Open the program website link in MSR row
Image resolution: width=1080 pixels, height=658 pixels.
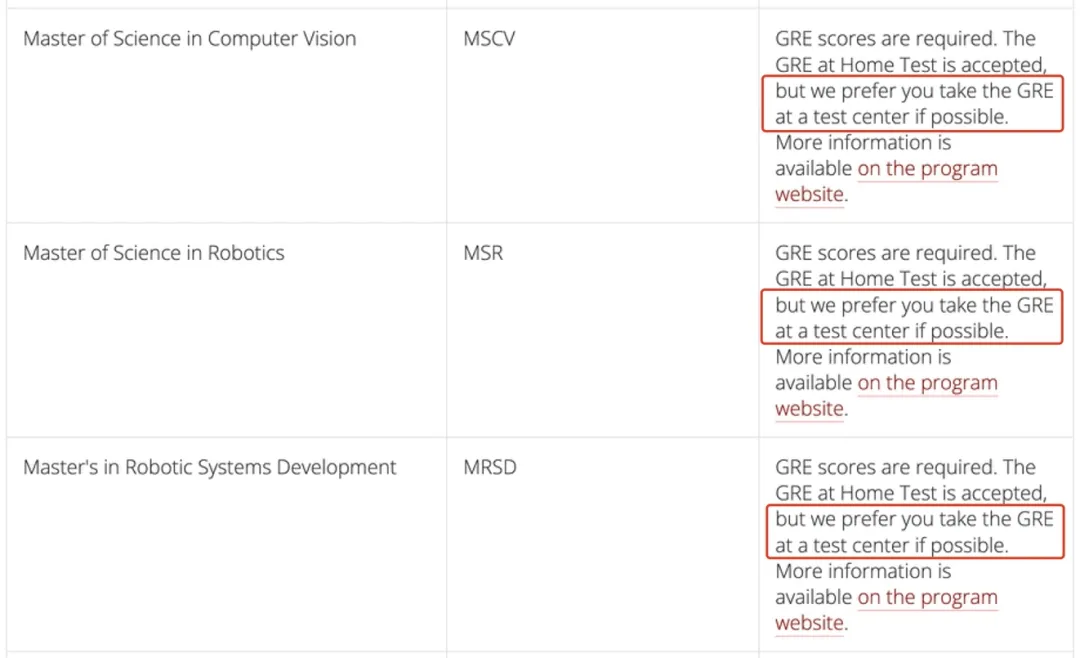coord(927,383)
